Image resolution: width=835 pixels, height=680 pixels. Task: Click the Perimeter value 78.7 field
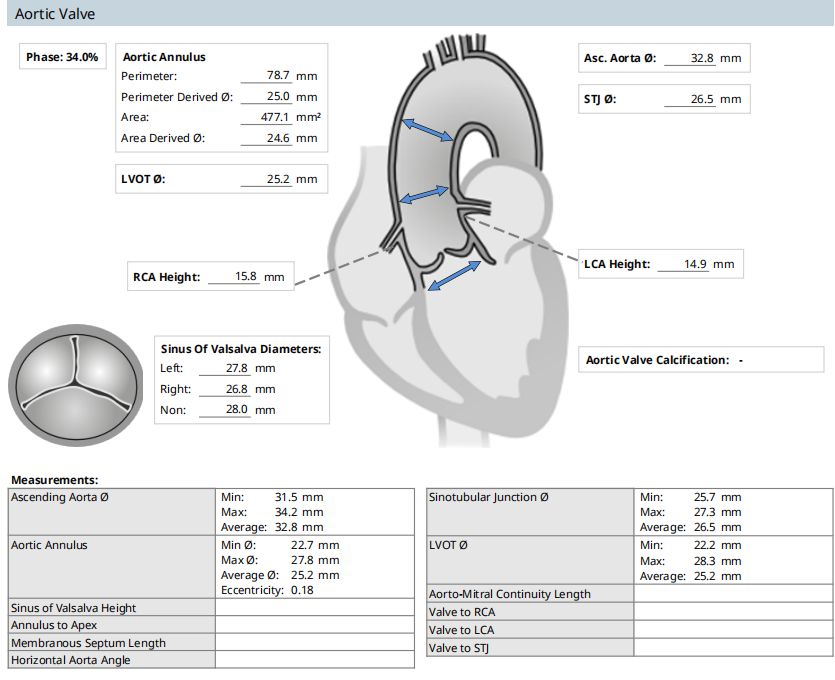pyautogui.click(x=264, y=76)
